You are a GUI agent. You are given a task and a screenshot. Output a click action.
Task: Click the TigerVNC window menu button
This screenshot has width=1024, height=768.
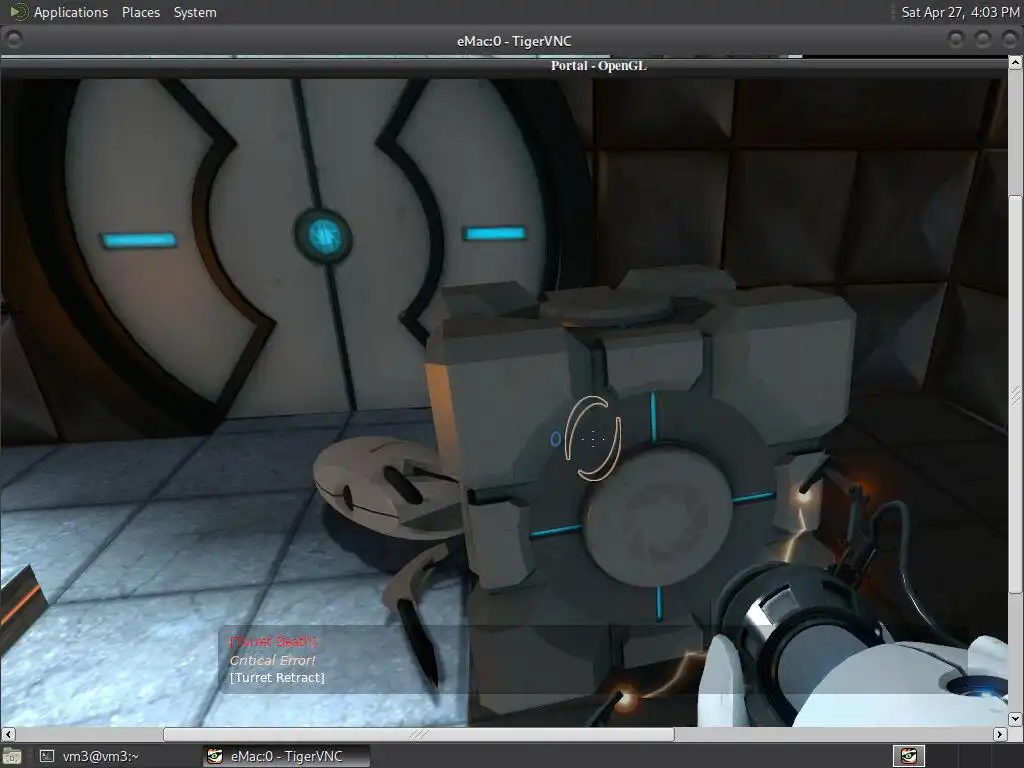14,40
